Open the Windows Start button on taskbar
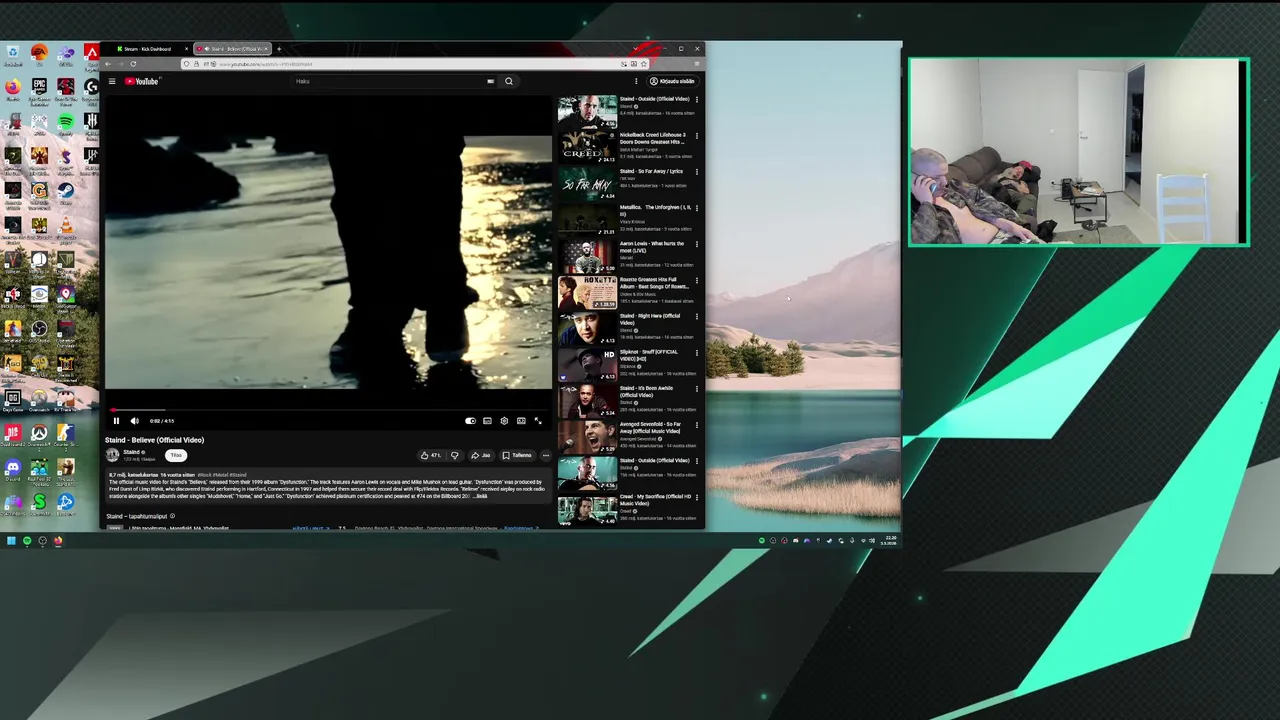 (11, 541)
